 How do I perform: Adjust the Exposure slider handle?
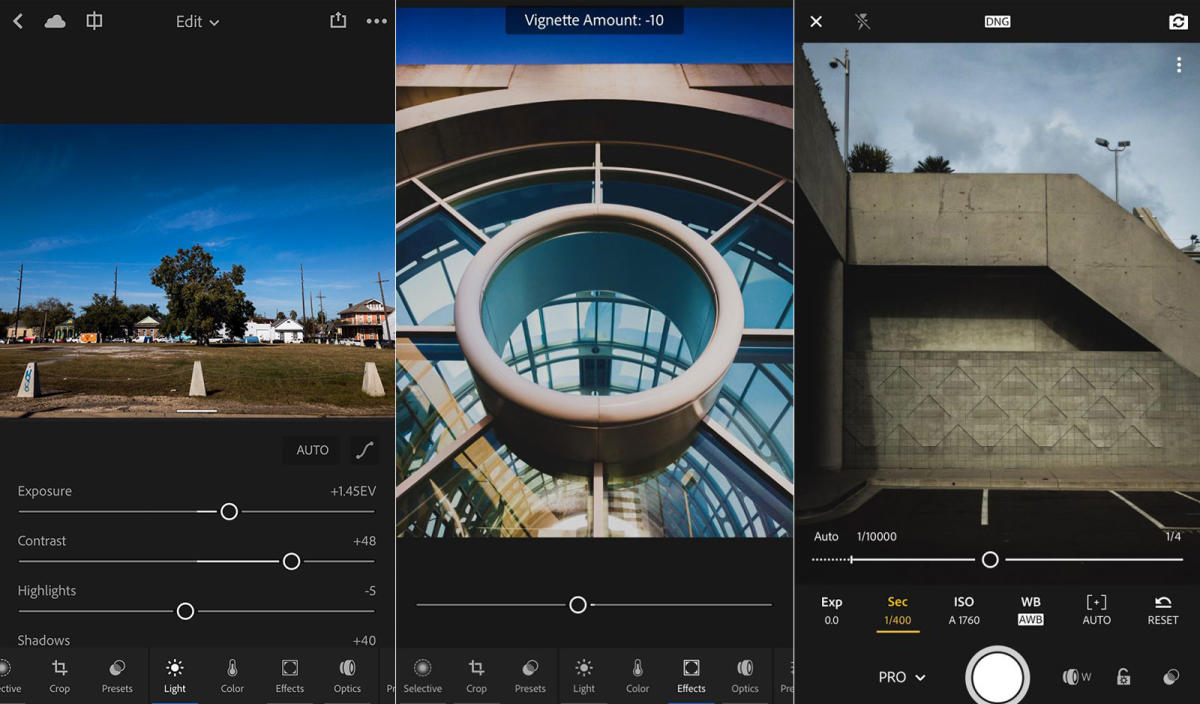click(x=229, y=511)
